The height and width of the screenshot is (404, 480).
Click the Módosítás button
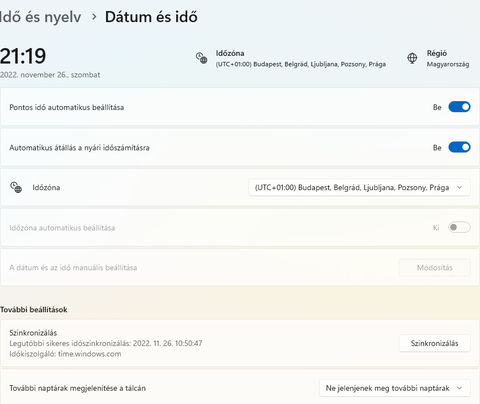coord(434,268)
